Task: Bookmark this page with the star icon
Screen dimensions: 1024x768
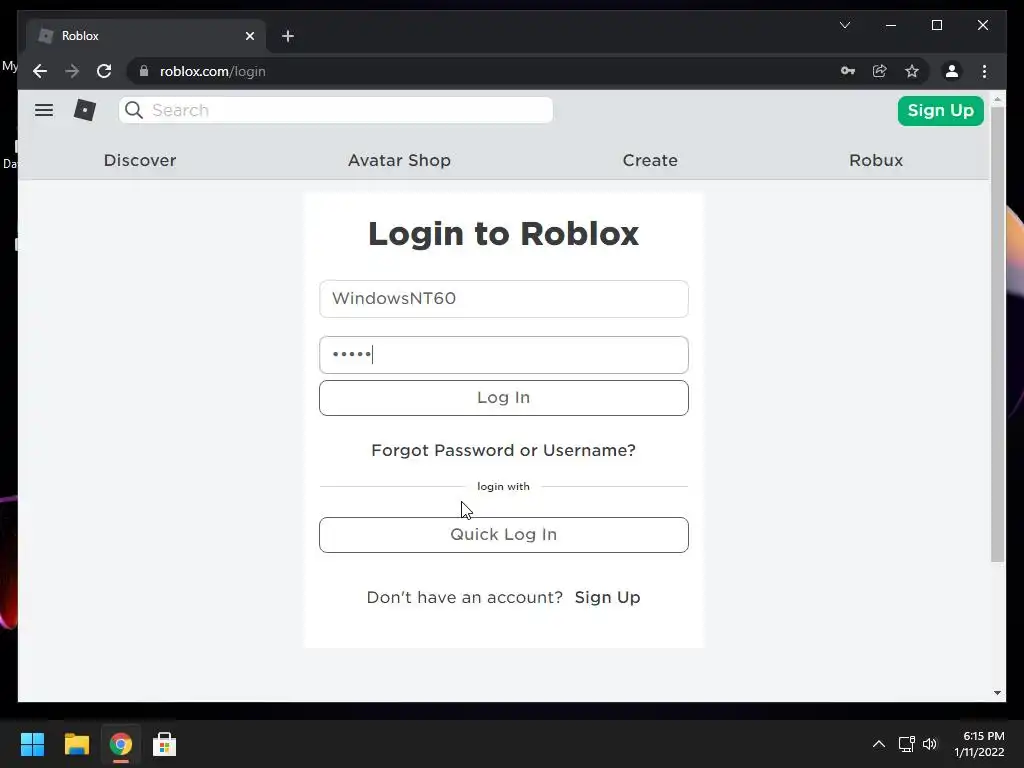Action: pos(912,71)
